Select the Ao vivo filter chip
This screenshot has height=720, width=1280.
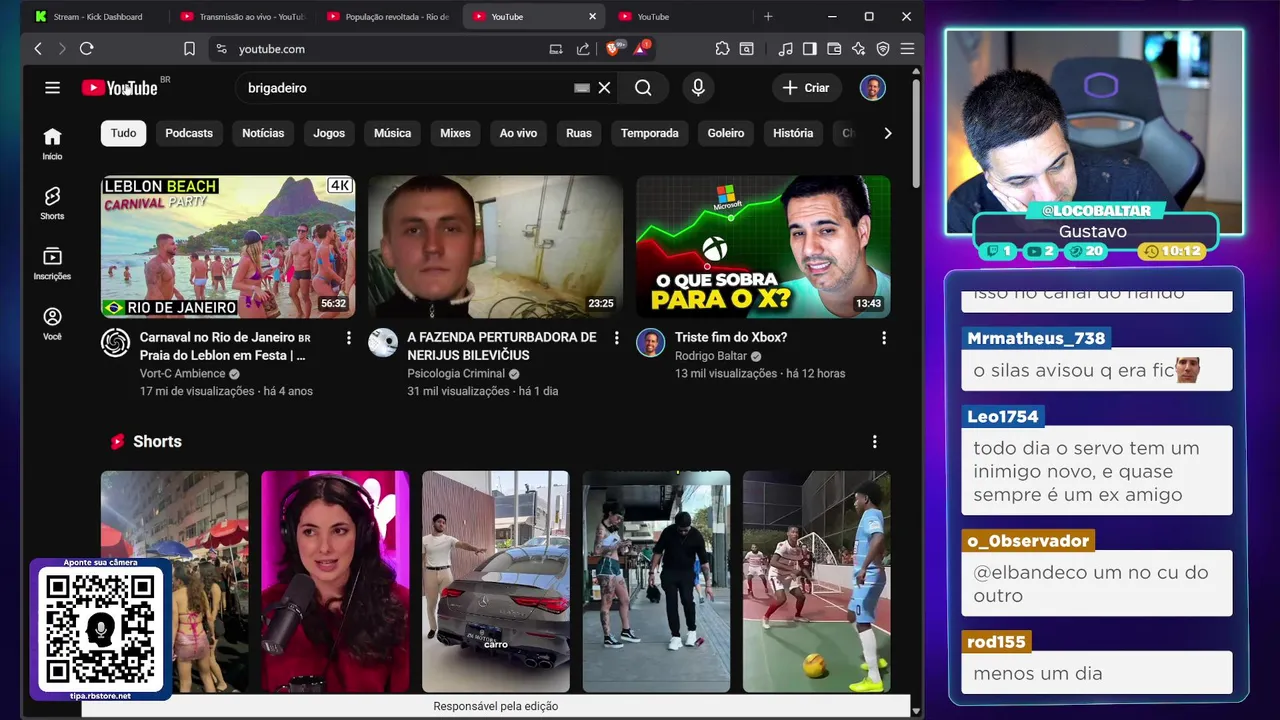pyautogui.click(x=518, y=133)
